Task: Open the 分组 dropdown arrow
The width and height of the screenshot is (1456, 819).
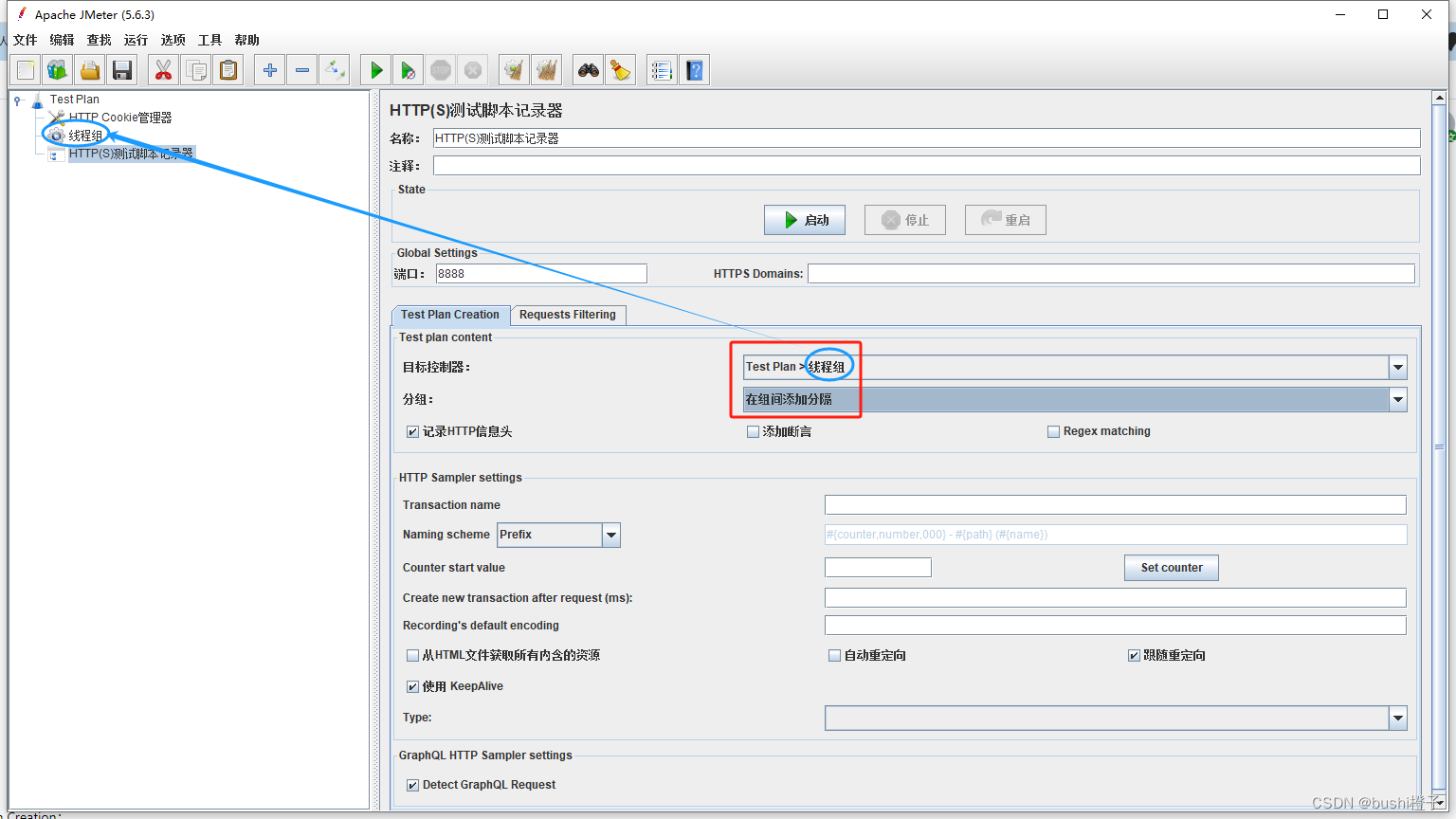Action: (1398, 399)
